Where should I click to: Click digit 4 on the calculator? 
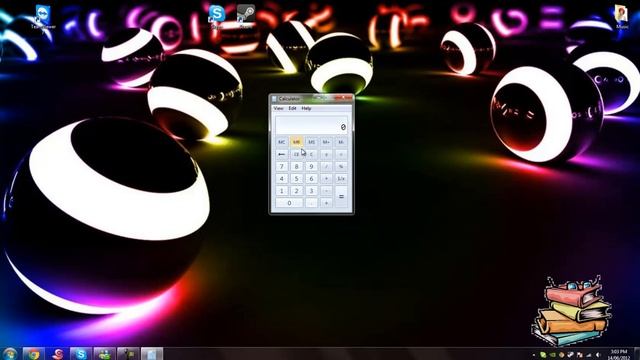[x=282, y=179]
